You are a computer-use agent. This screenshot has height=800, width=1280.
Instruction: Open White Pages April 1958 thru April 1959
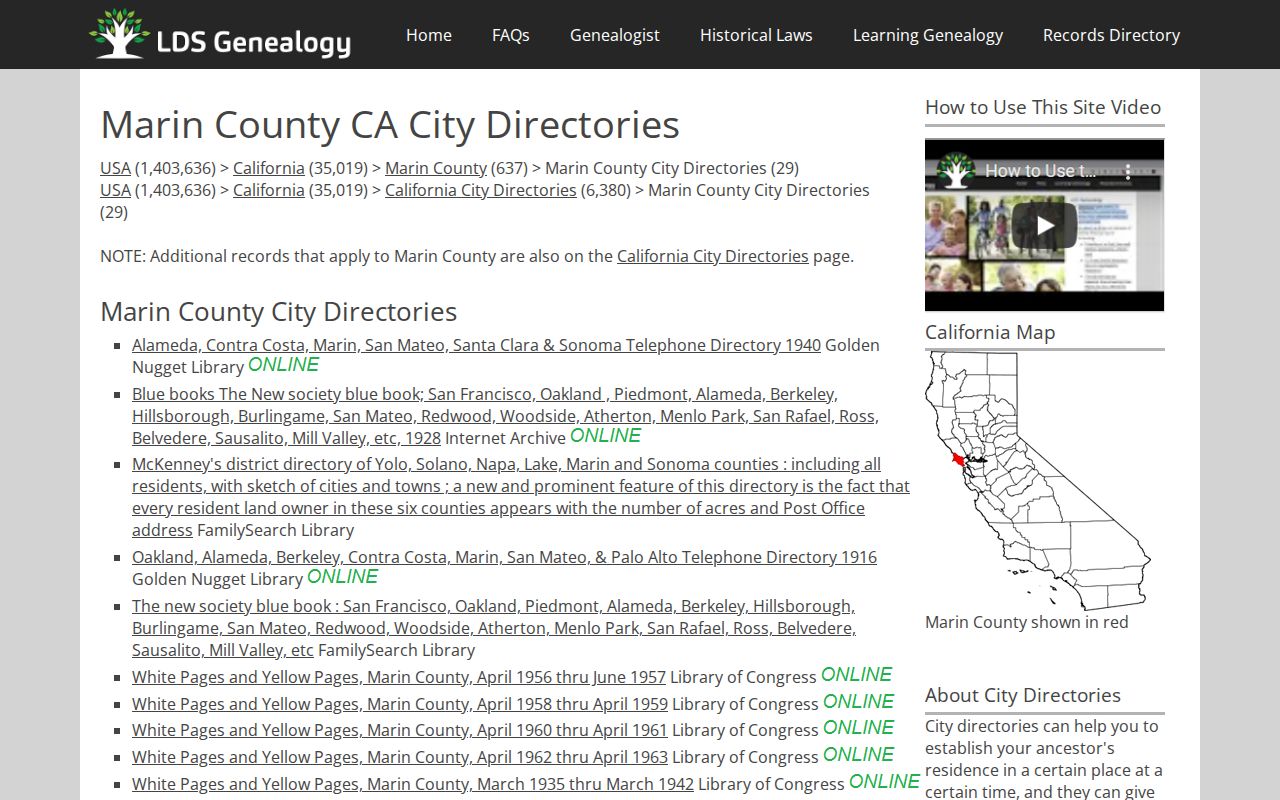400,704
